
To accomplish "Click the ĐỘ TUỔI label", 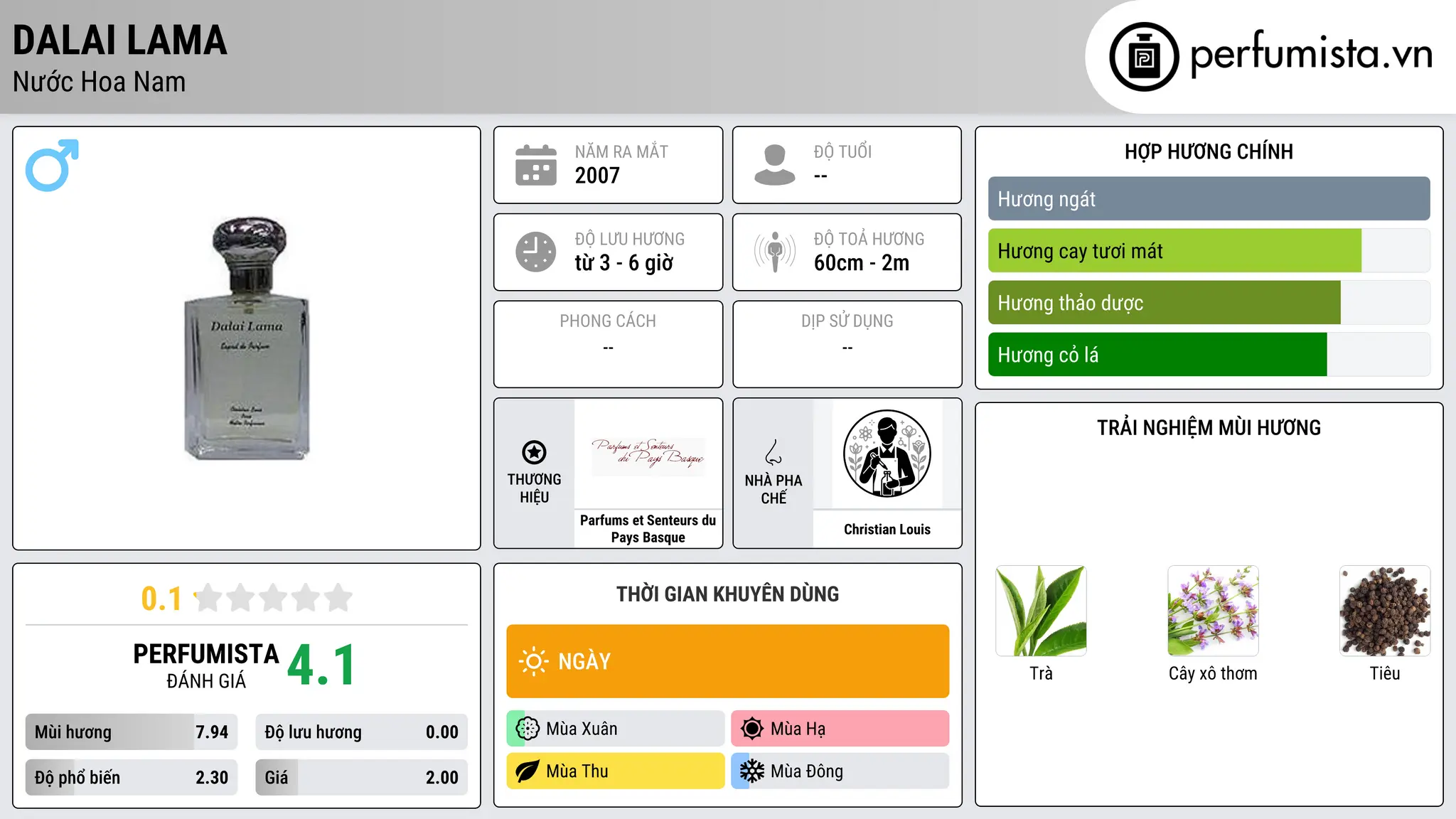I will pos(842,151).
